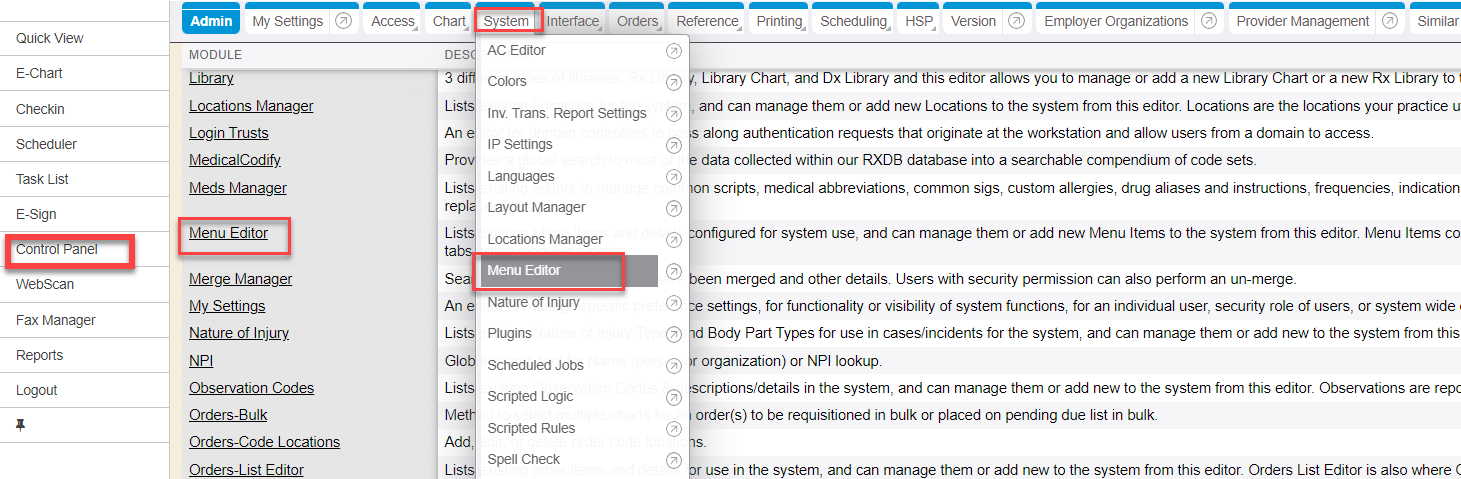Expand the Access dropdown tab
The height and width of the screenshot is (479, 1461).
[392, 21]
